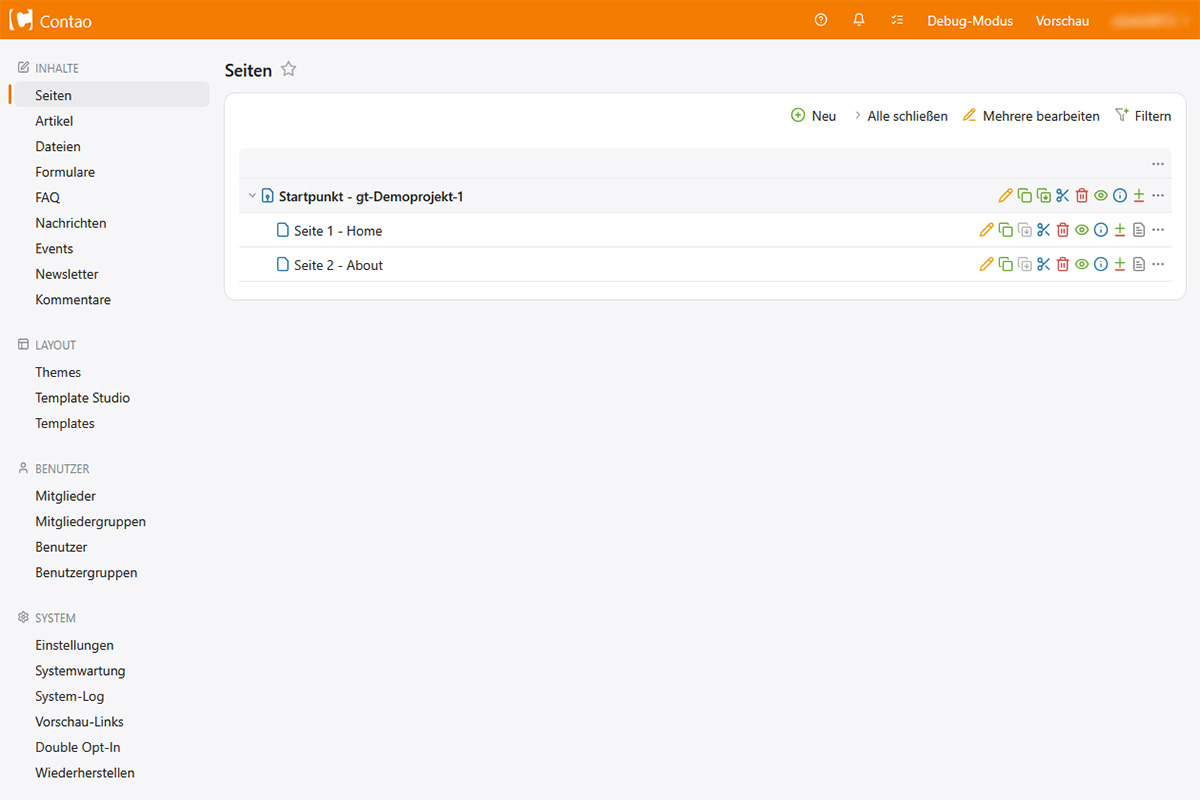
Task: Select the Seite 1 - Home tree entry
Action: point(338,231)
